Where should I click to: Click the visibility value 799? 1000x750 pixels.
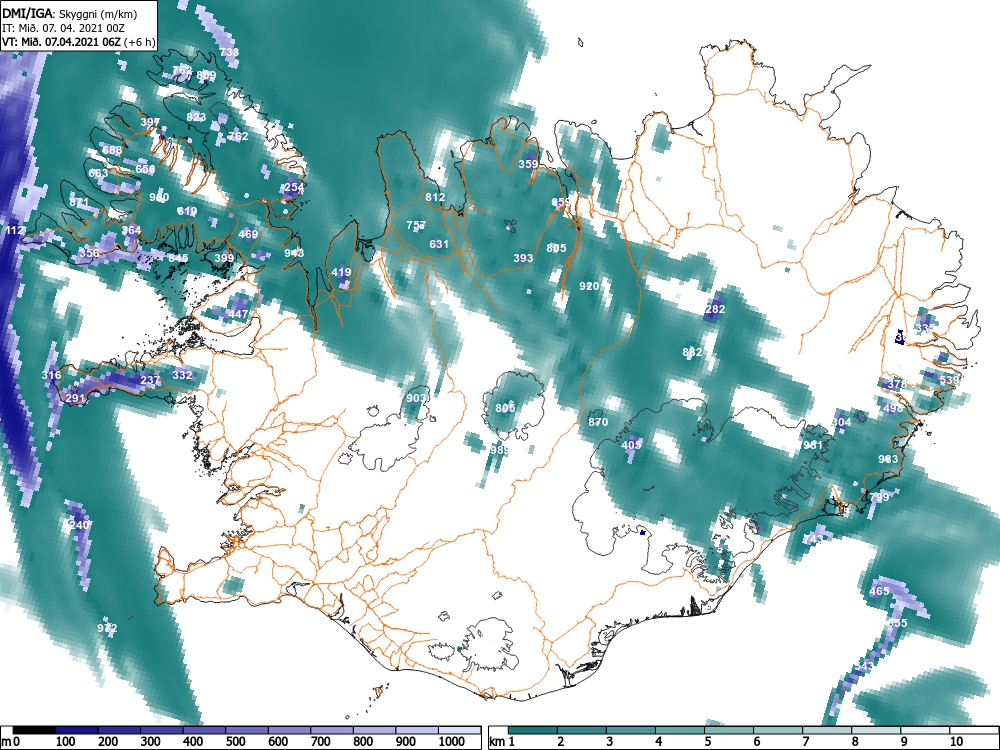click(879, 497)
